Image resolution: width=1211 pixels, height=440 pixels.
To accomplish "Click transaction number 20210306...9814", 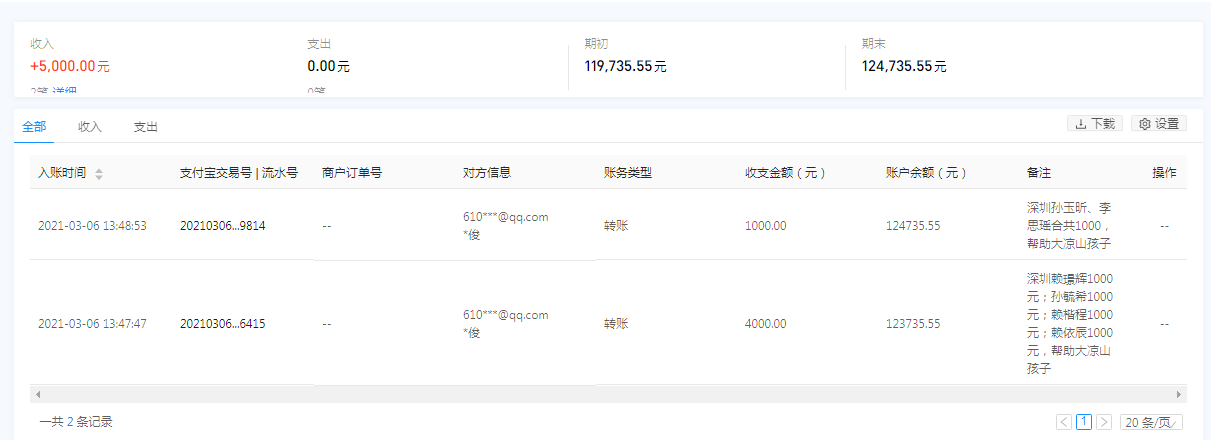I will tap(222, 226).
